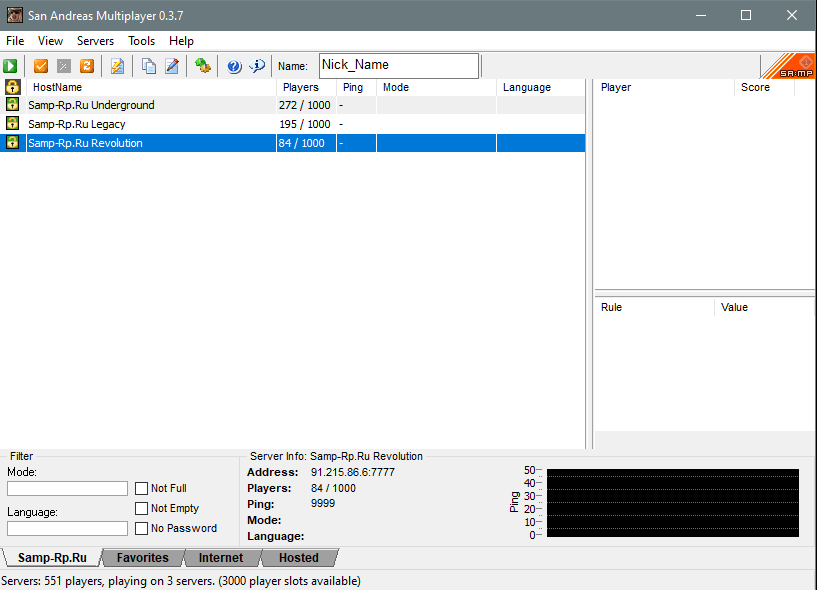817x590 pixels.
Task: Switch to the Hosted tab
Action: click(x=299, y=558)
